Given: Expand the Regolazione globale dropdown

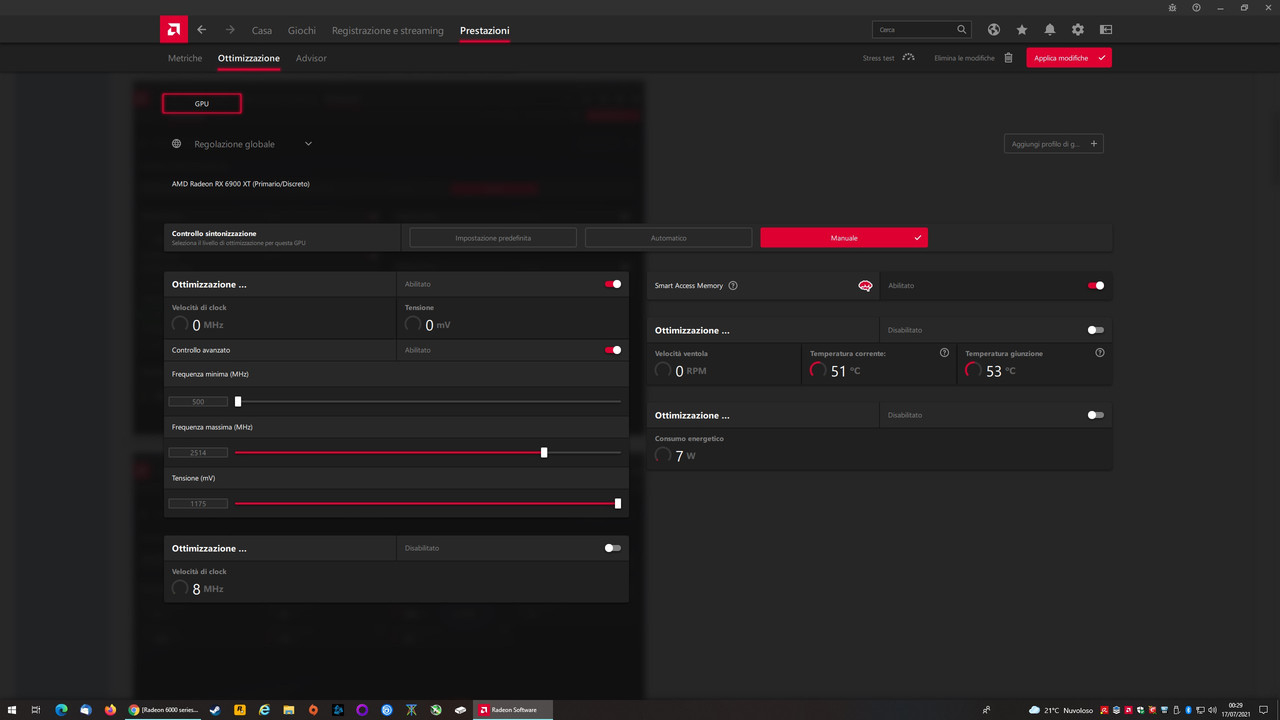Looking at the screenshot, I should [308, 144].
